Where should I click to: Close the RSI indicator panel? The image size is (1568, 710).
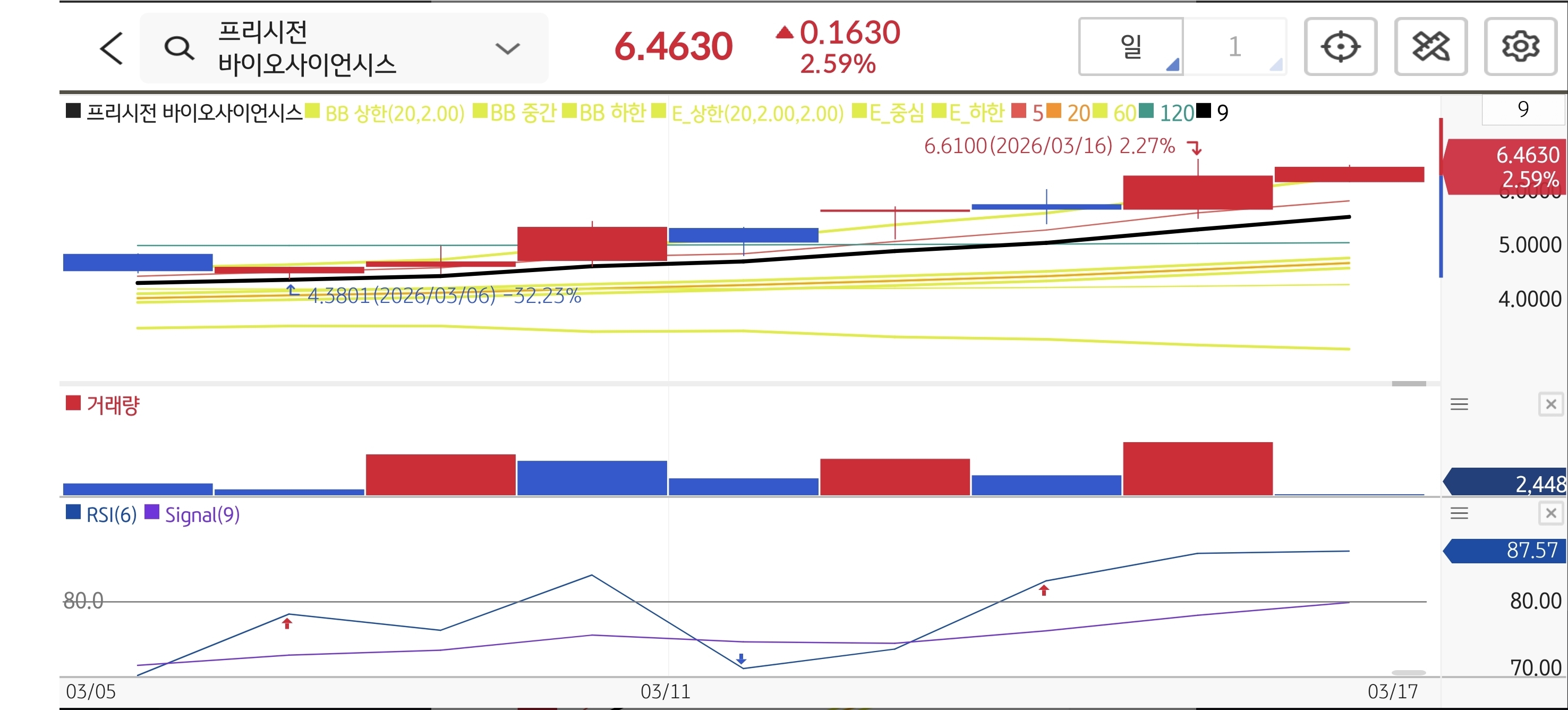click(1550, 513)
